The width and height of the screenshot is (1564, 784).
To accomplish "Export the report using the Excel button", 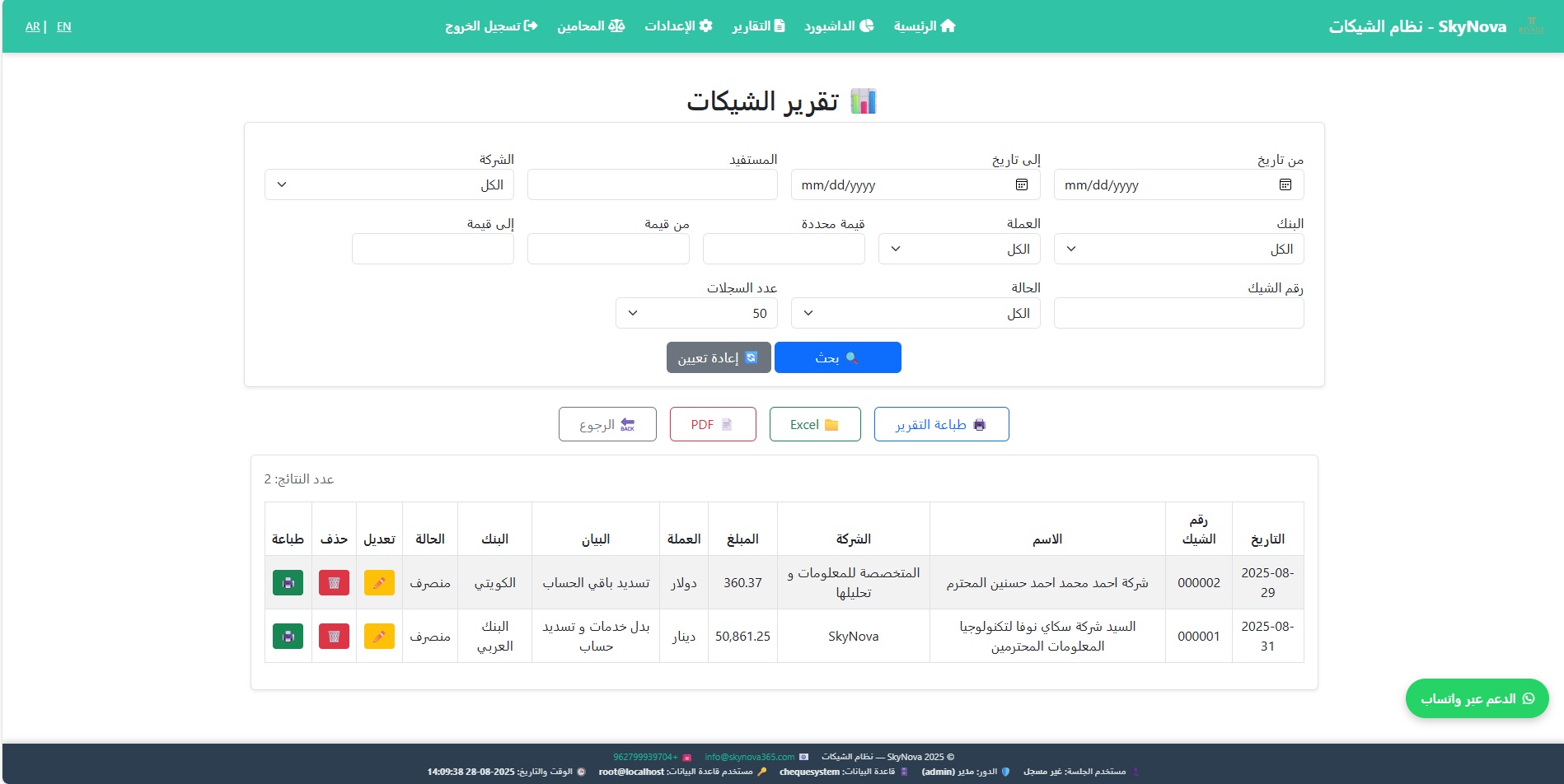I will click(x=814, y=425).
